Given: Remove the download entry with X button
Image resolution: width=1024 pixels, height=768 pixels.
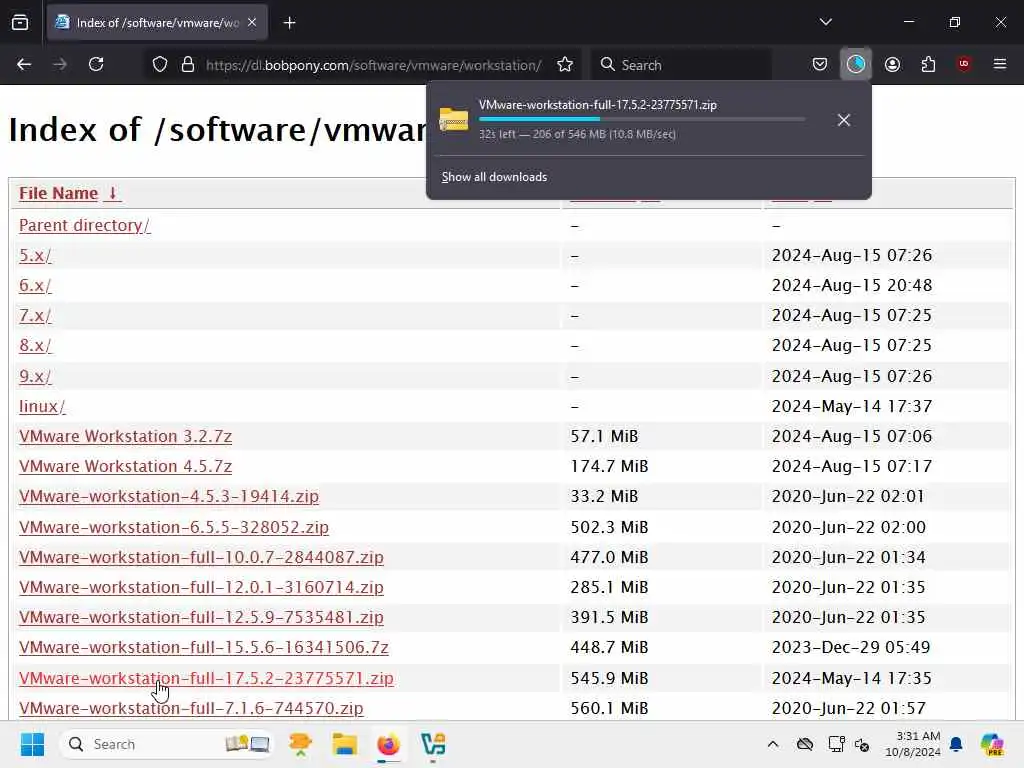Looking at the screenshot, I should click(x=844, y=120).
